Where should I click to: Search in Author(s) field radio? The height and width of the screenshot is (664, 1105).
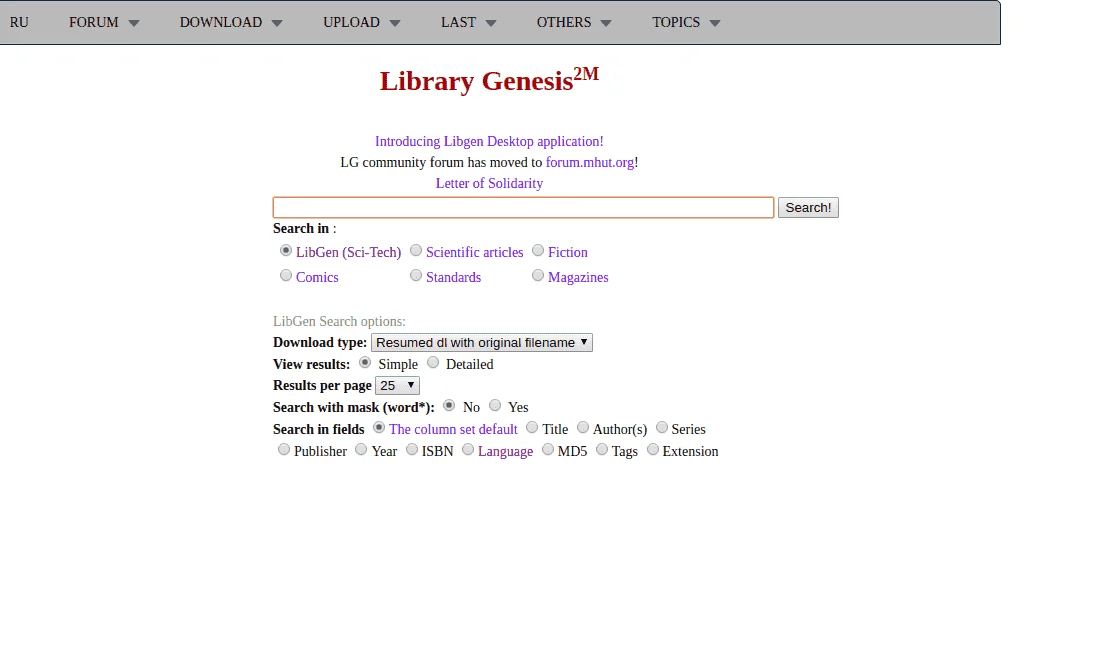[x=583, y=427]
